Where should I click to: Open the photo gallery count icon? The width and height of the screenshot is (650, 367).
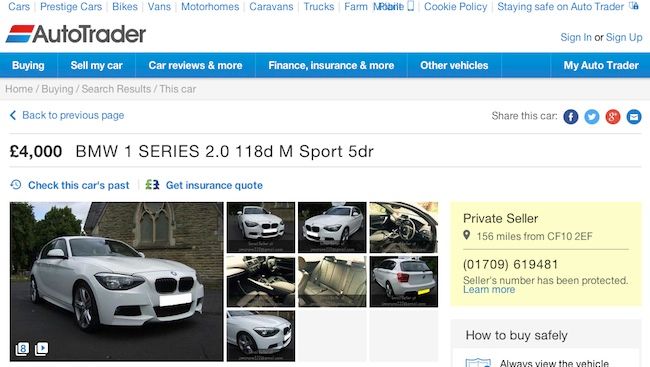pyautogui.click(x=22, y=349)
